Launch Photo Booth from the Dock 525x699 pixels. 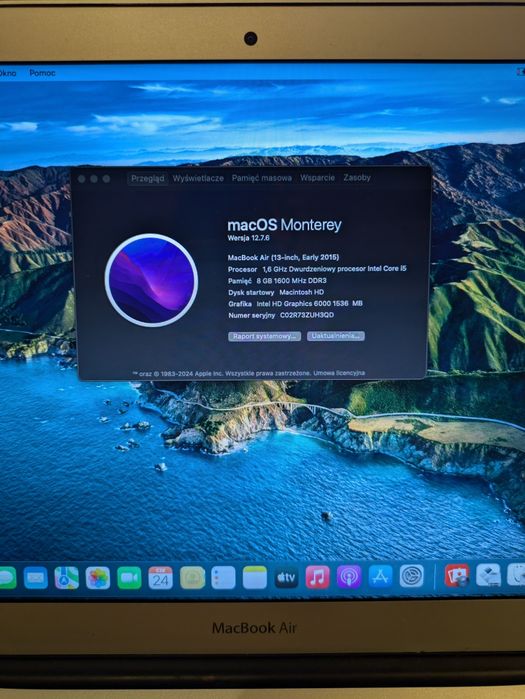[x=457, y=576]
